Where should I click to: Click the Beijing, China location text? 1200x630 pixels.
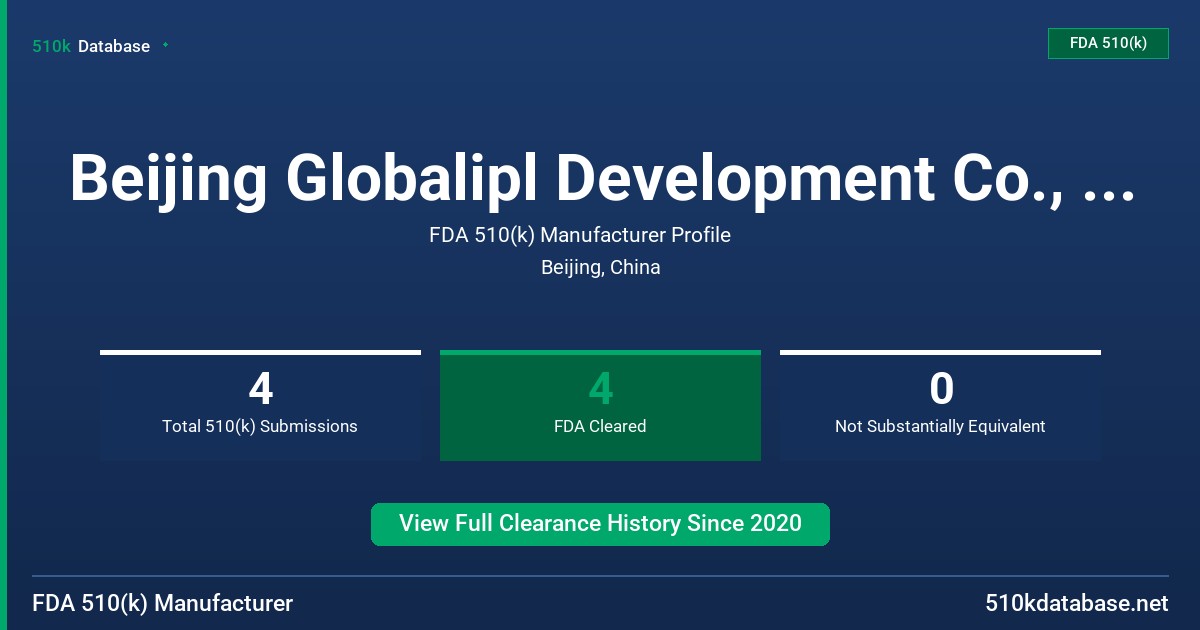coord(600,268)
